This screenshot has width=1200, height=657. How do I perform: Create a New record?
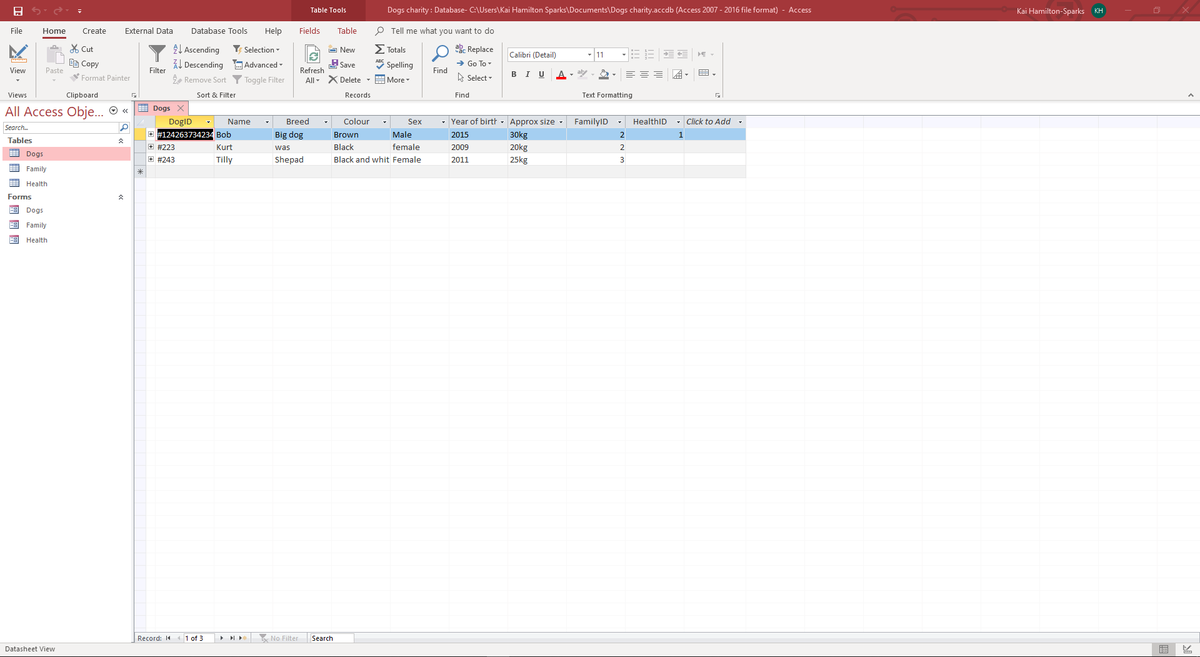(x=341, y=50)
